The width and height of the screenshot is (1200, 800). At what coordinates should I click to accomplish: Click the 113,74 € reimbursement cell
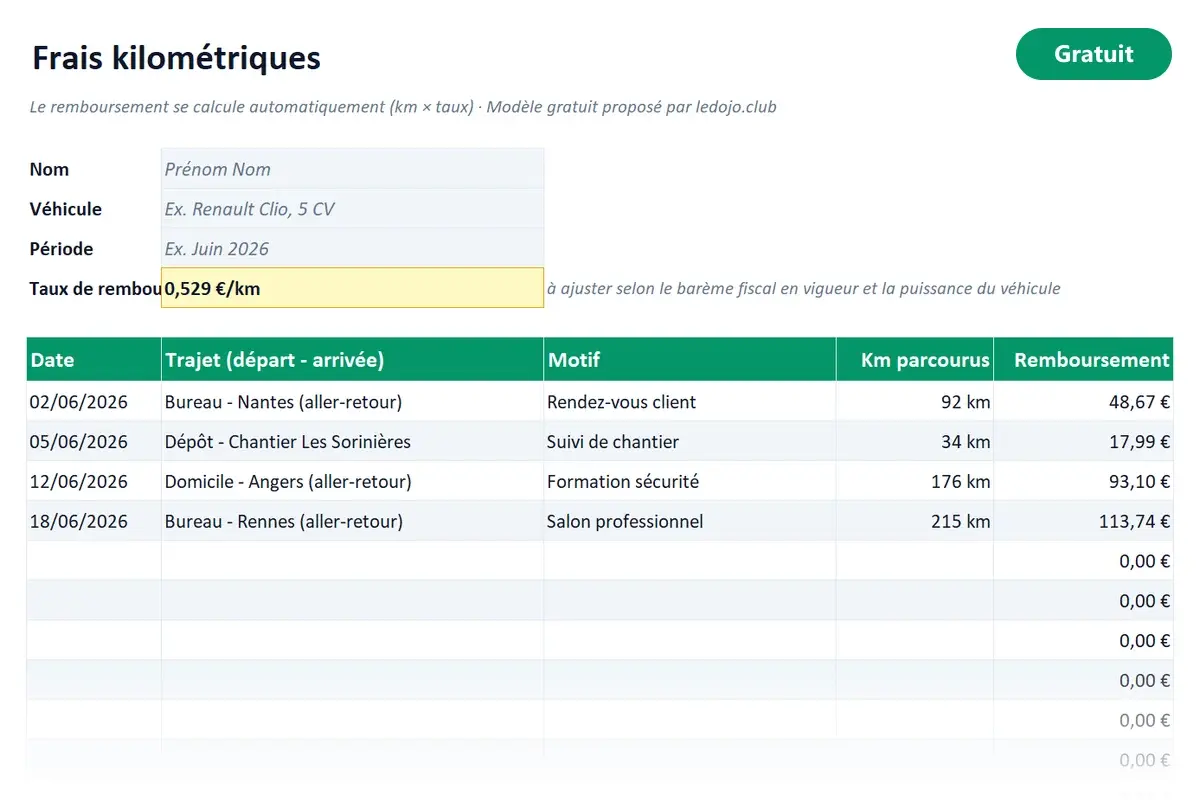[1083, 521]
